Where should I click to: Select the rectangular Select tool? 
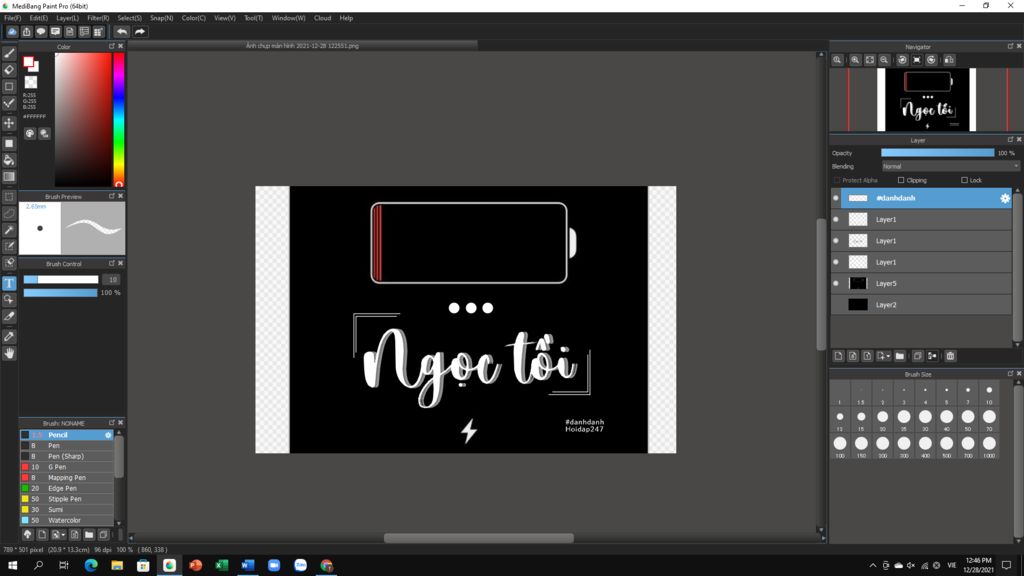click(x=9, y=197)
